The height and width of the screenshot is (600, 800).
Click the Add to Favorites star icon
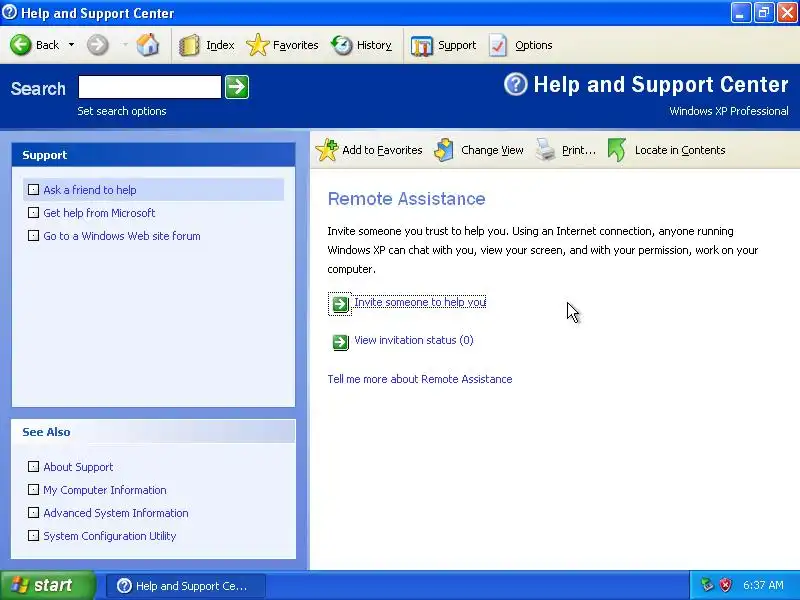pyautogui.click(x=327, y=150)
